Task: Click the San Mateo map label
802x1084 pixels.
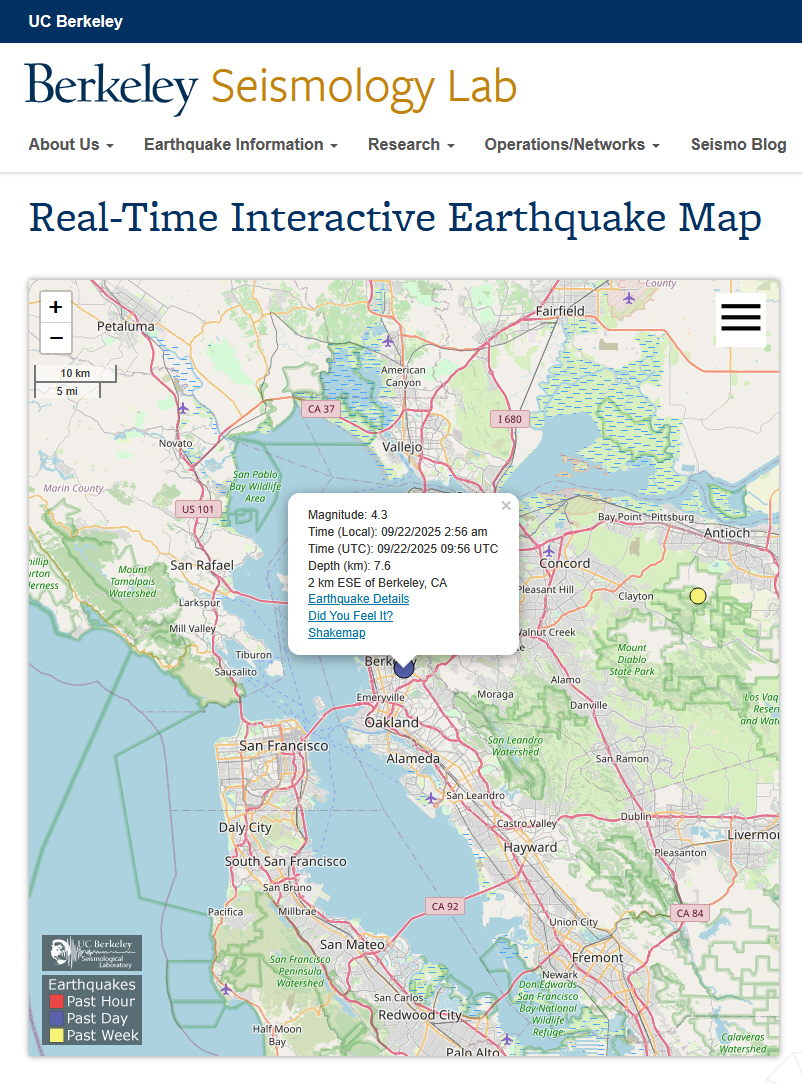Action: coord(352,944)
